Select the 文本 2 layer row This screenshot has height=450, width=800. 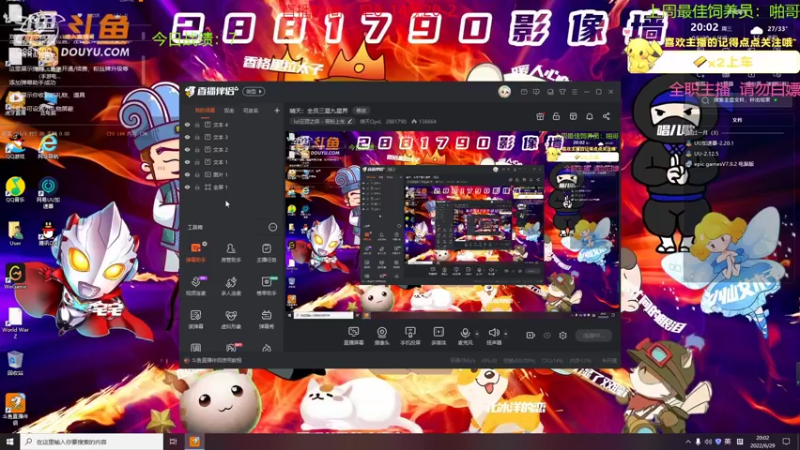232,149
